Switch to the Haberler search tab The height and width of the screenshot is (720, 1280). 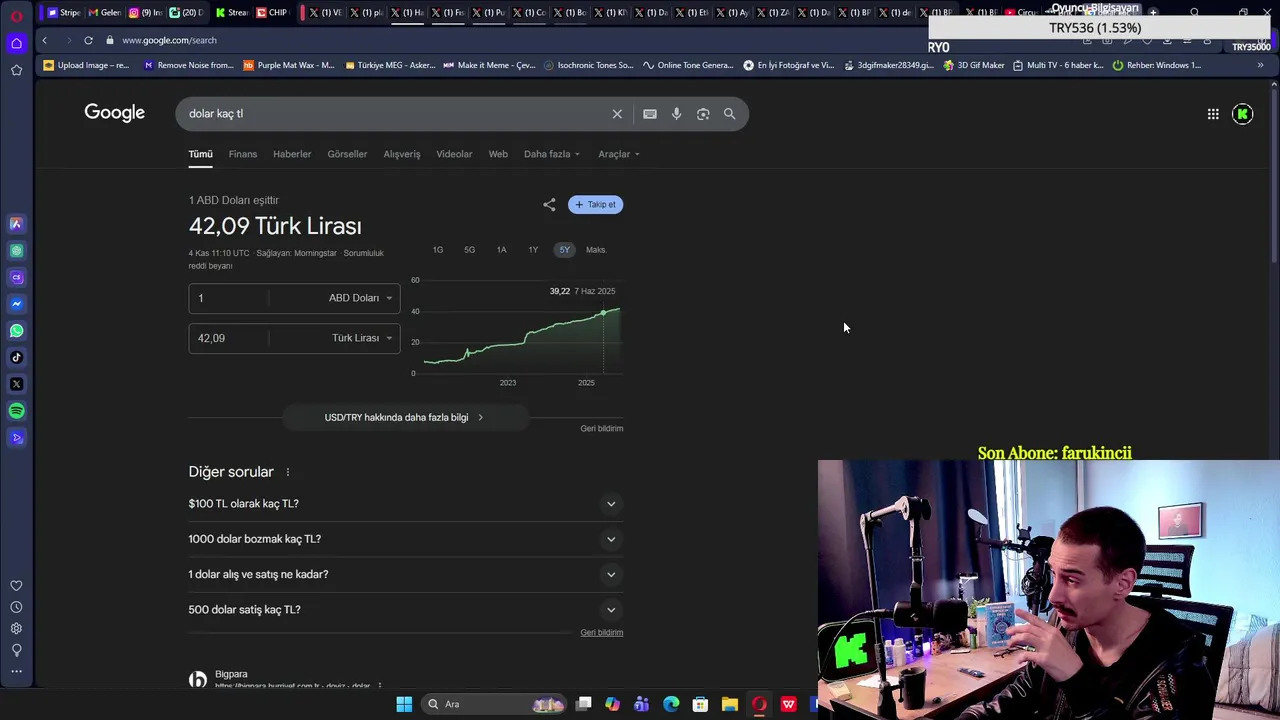[292, 154]
